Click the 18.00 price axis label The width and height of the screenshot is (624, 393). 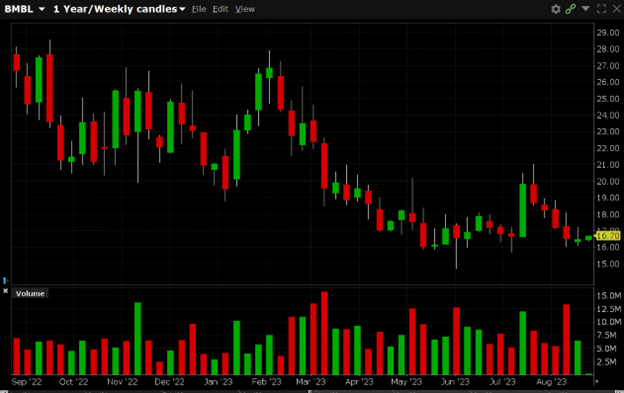(x=608, y=214)
